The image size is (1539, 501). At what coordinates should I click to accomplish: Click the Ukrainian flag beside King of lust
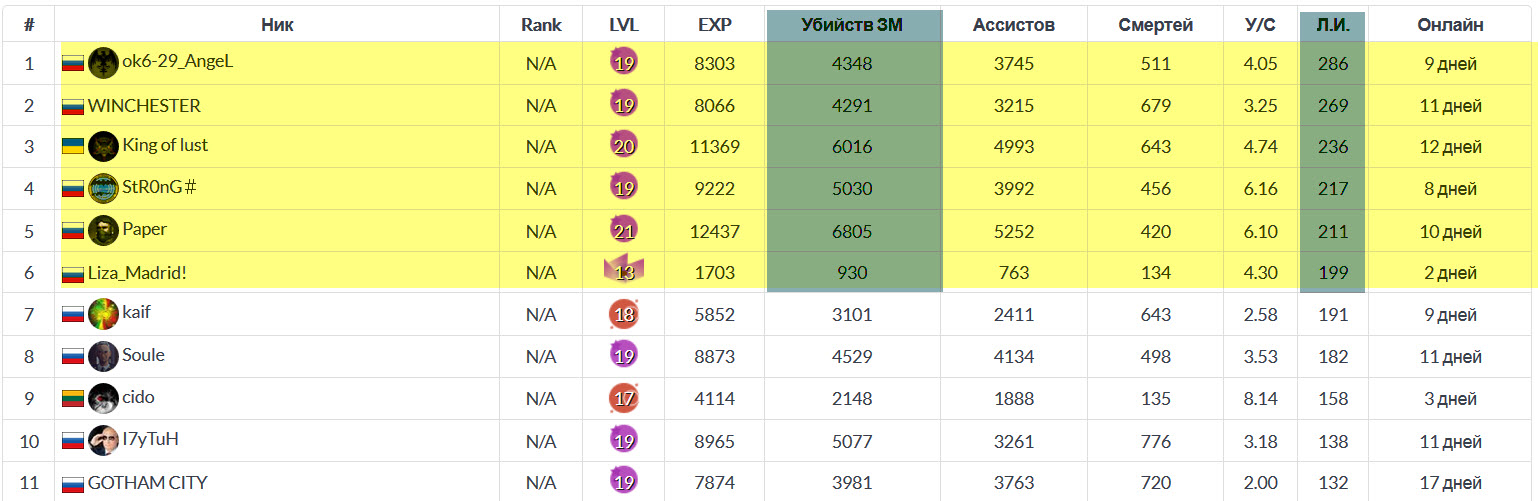(73, 147)
